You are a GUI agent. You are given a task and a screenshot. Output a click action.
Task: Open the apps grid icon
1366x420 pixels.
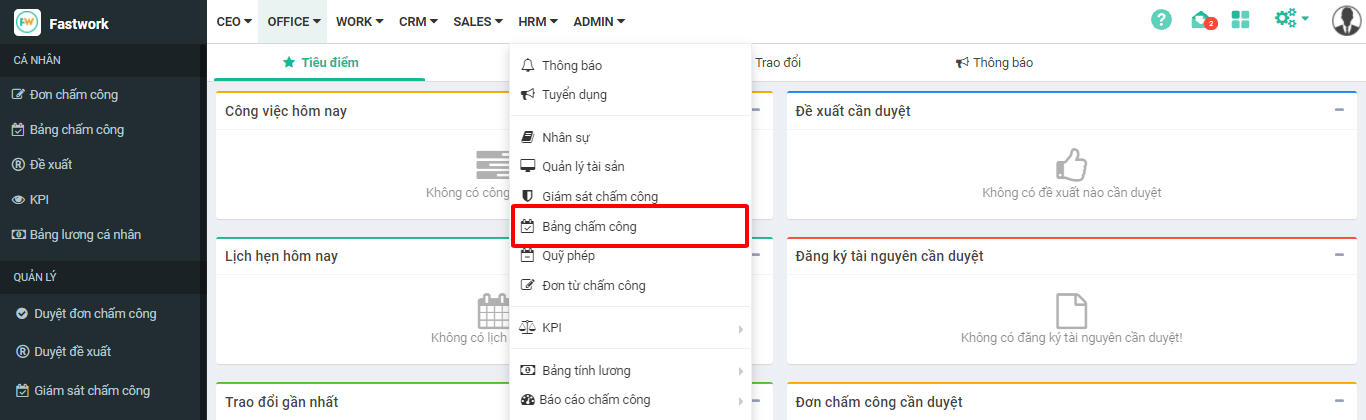[1241, 20]
